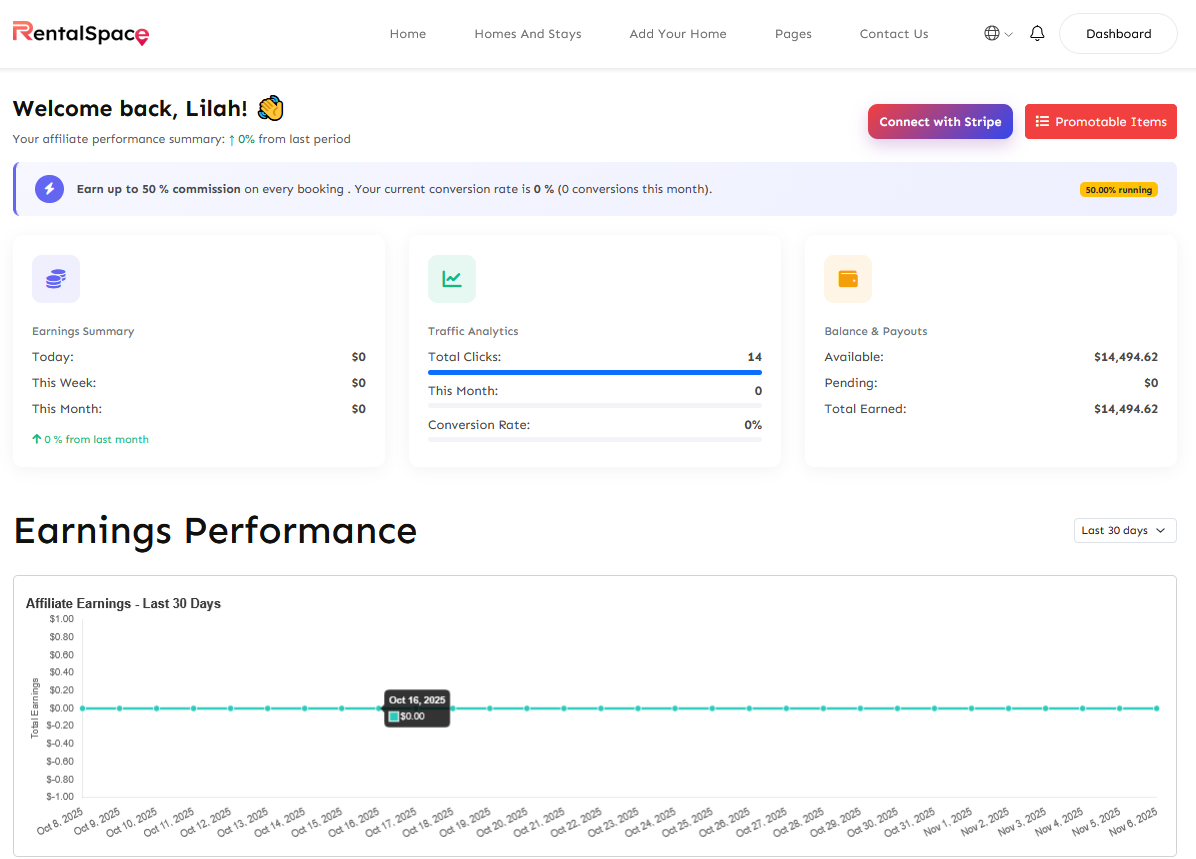Open the Pages menu
This screenshot has height=859, width=1196.
793,34
